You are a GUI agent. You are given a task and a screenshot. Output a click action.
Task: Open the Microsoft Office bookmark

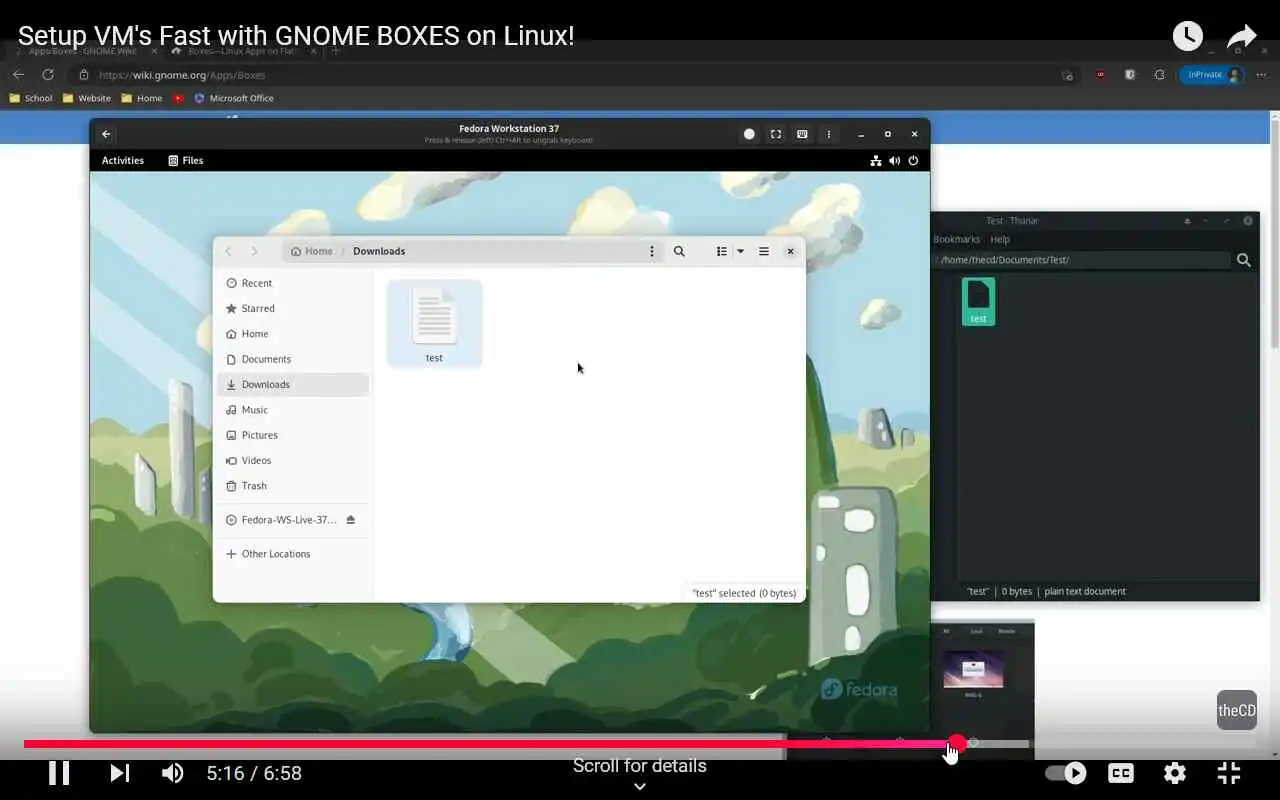click(x=234, y=98)
